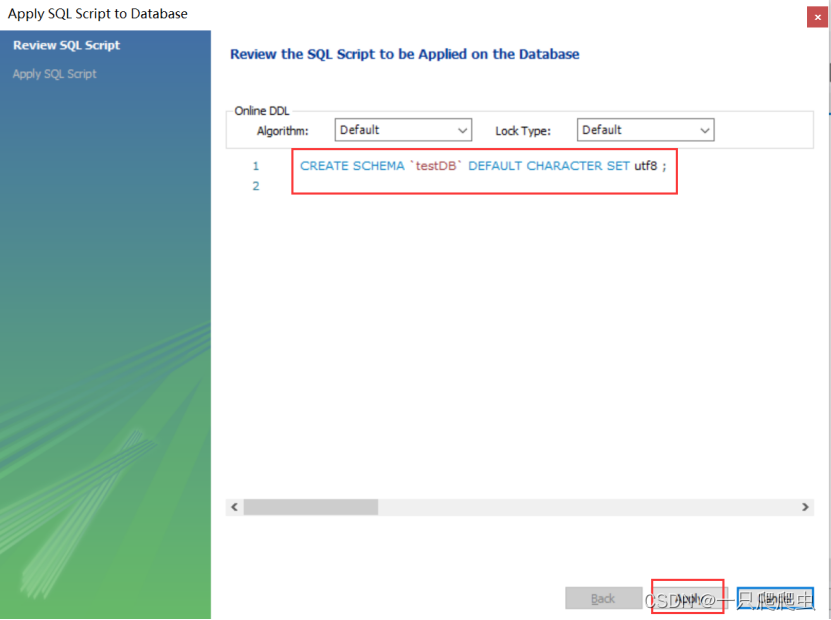This screenshot has height=620, width=831.
Task: Click the chevron on the Lock Type combo box
Action: (x=706, y=130)
